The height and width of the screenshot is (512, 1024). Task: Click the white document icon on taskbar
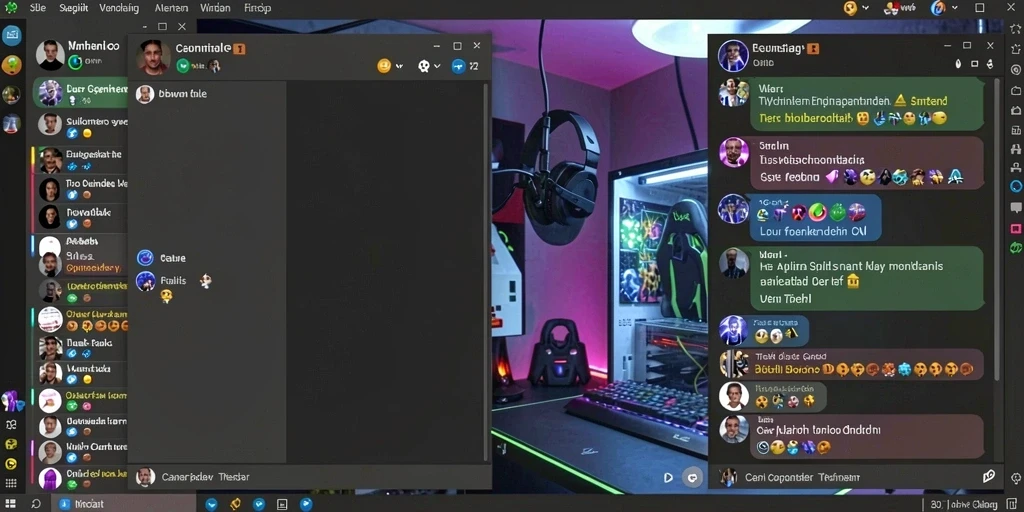pos(282,504)
